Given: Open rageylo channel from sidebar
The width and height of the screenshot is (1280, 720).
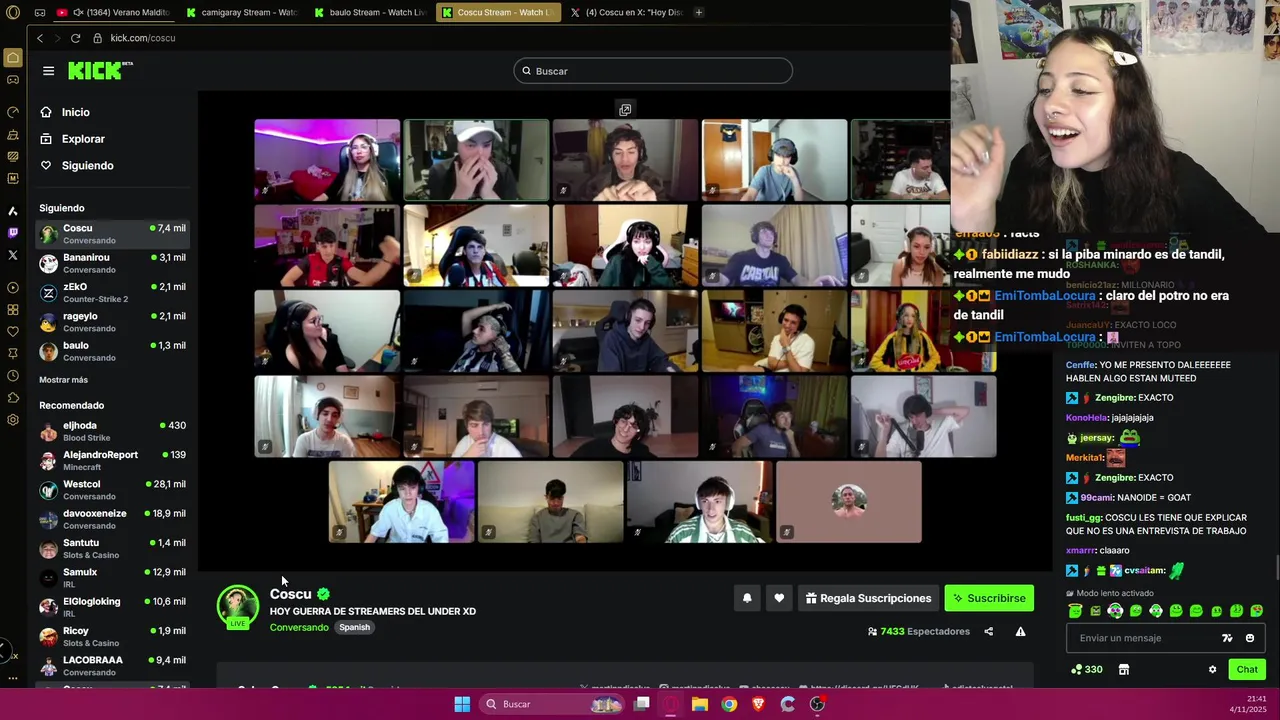Looking at the screenshot, I should 112,321.
